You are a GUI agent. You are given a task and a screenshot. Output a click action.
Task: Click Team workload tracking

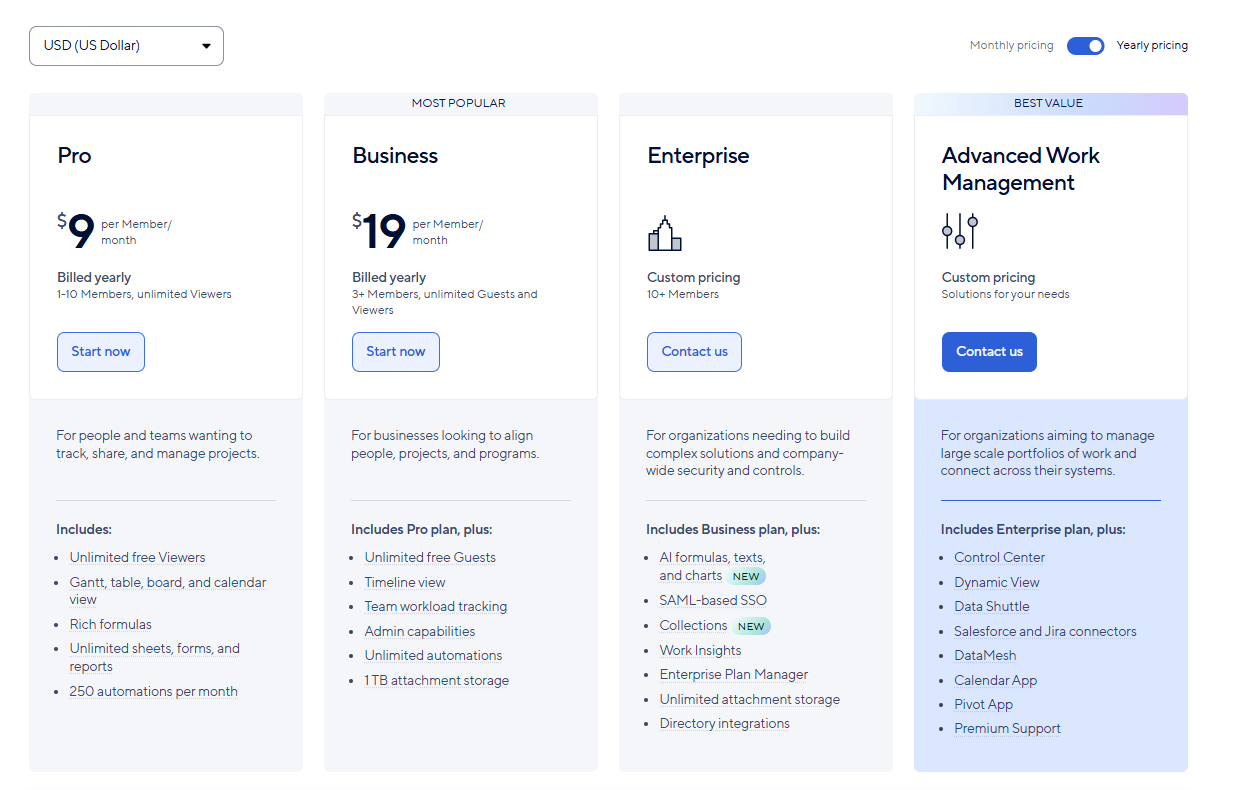436,606
